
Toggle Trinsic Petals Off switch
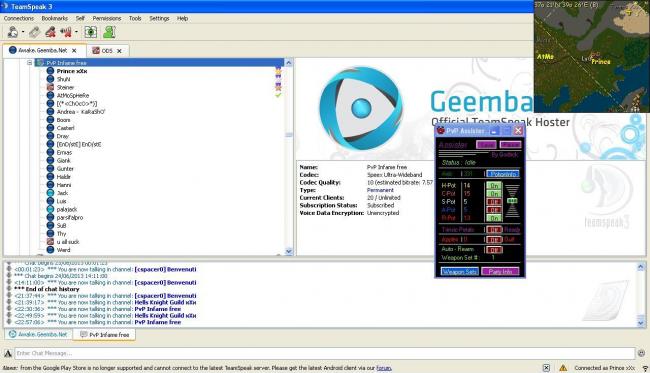coord(494,230)
